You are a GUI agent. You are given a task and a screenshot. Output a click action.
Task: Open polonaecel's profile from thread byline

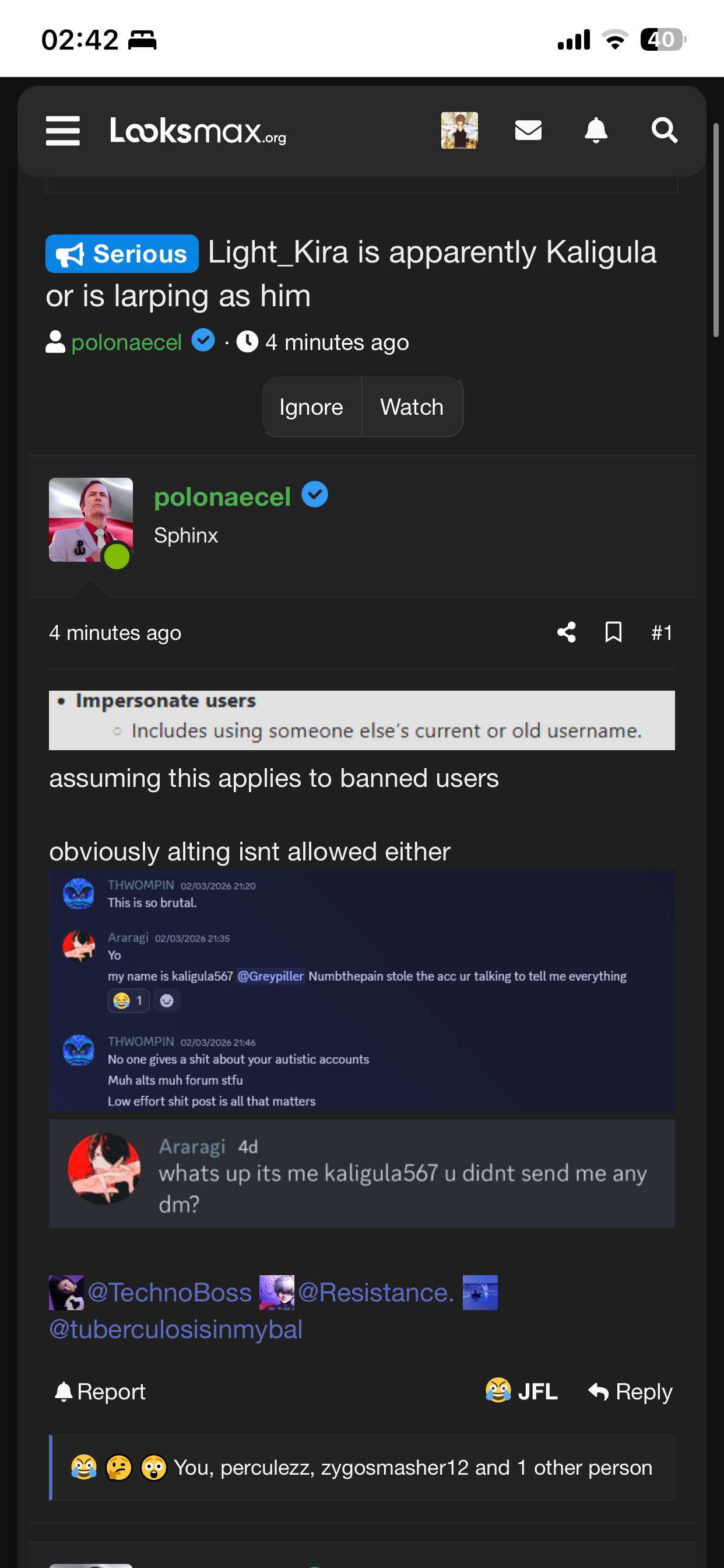(x=126, y=342)
